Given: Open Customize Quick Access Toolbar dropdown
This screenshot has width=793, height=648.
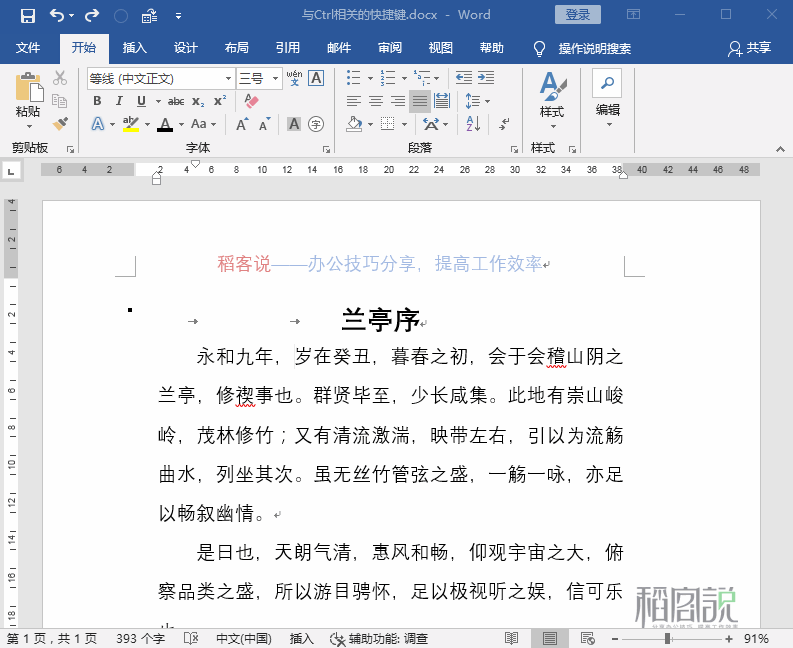Looking at the screenshot, I should pyautogui.click(x=178, y=16).
